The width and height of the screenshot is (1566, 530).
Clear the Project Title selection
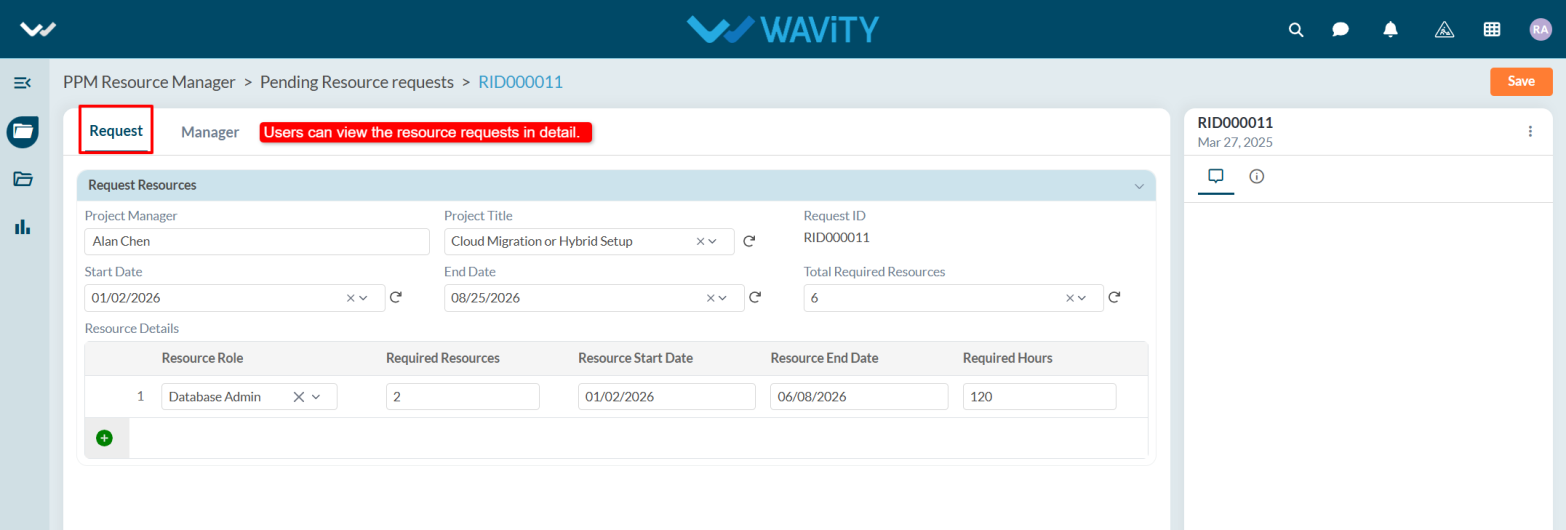click(700, 241)
